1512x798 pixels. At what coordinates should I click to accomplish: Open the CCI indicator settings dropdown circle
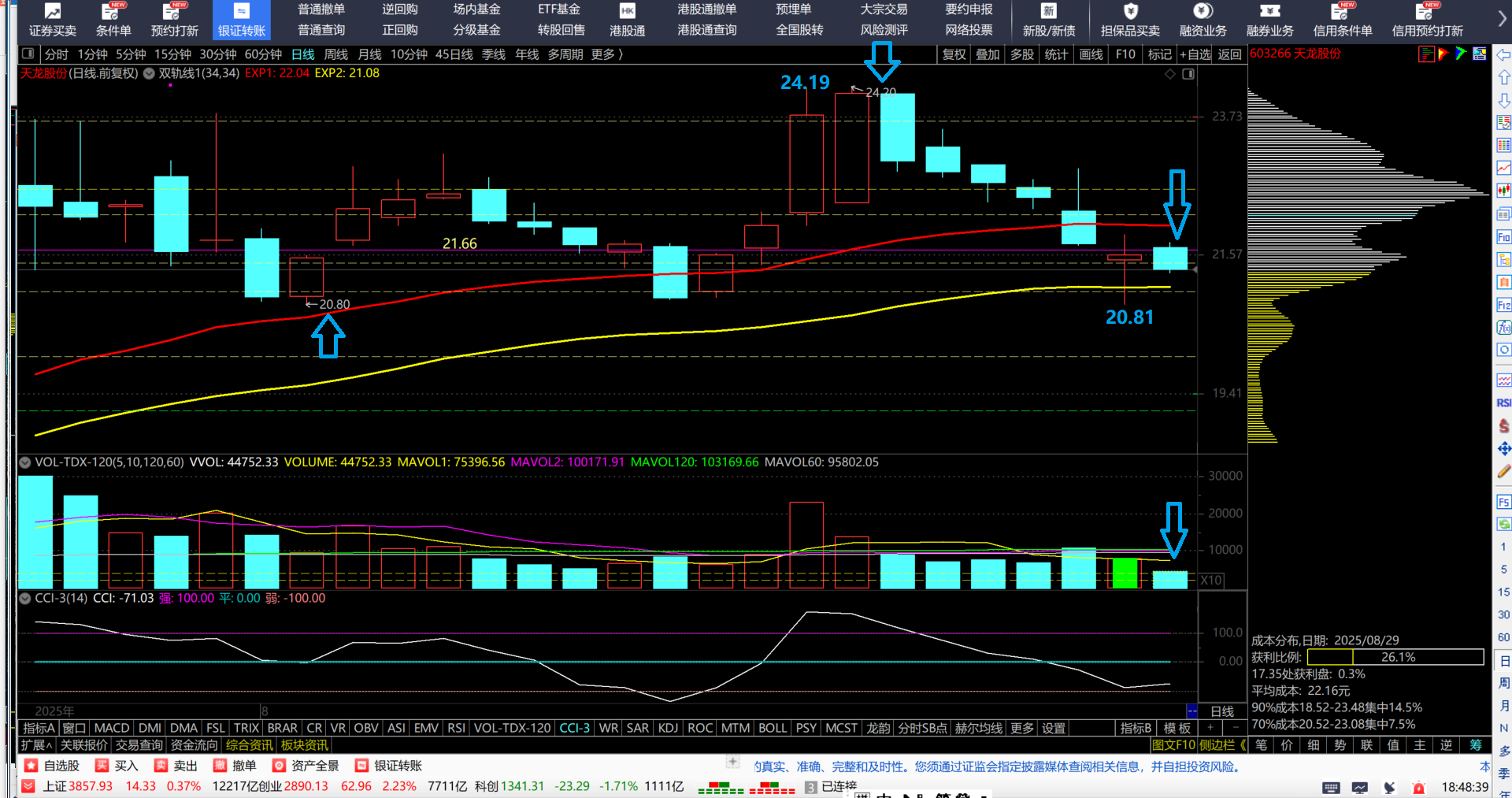point(25,599)
